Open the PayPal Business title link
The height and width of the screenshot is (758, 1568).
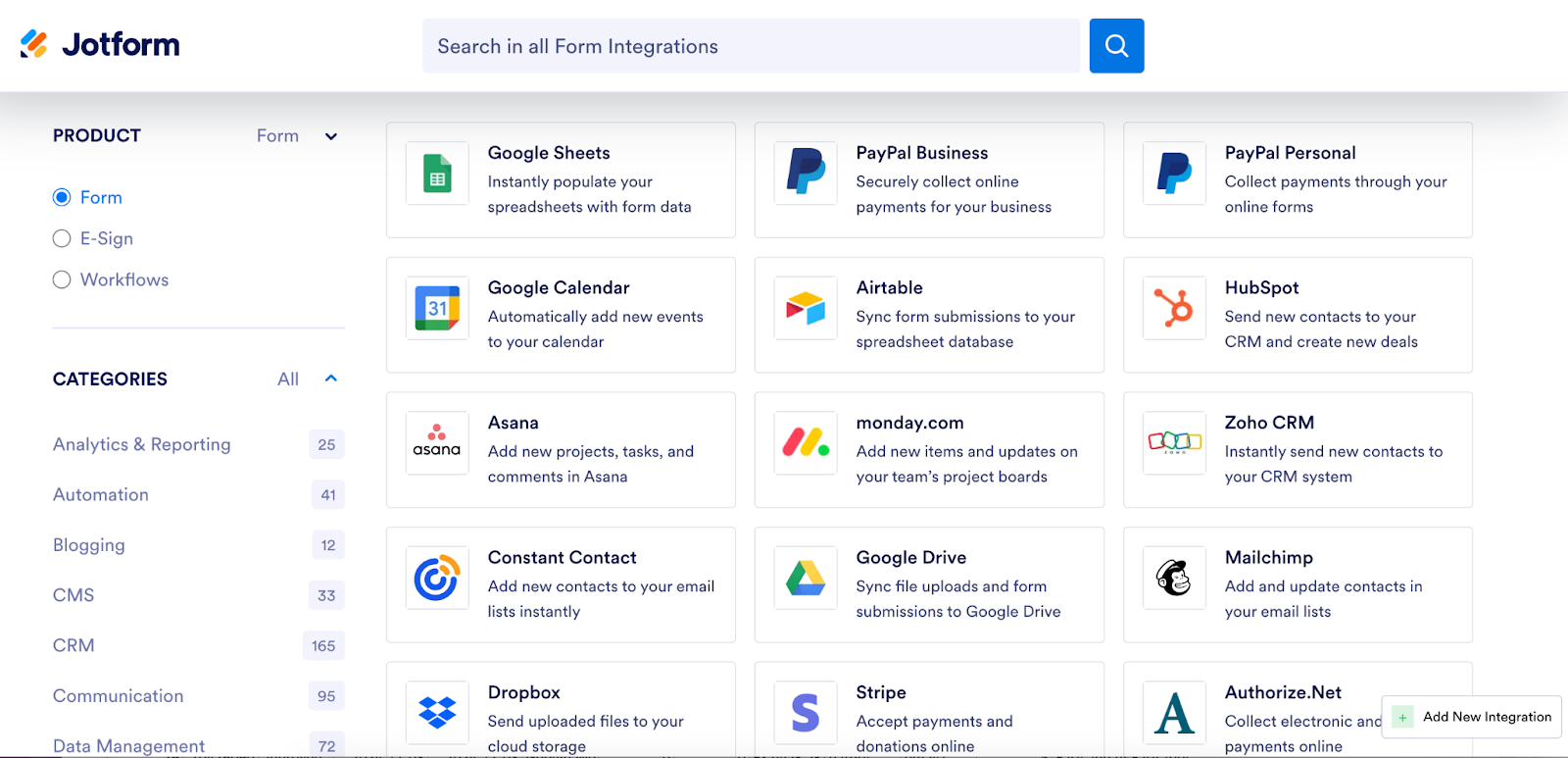click(922, 153)
